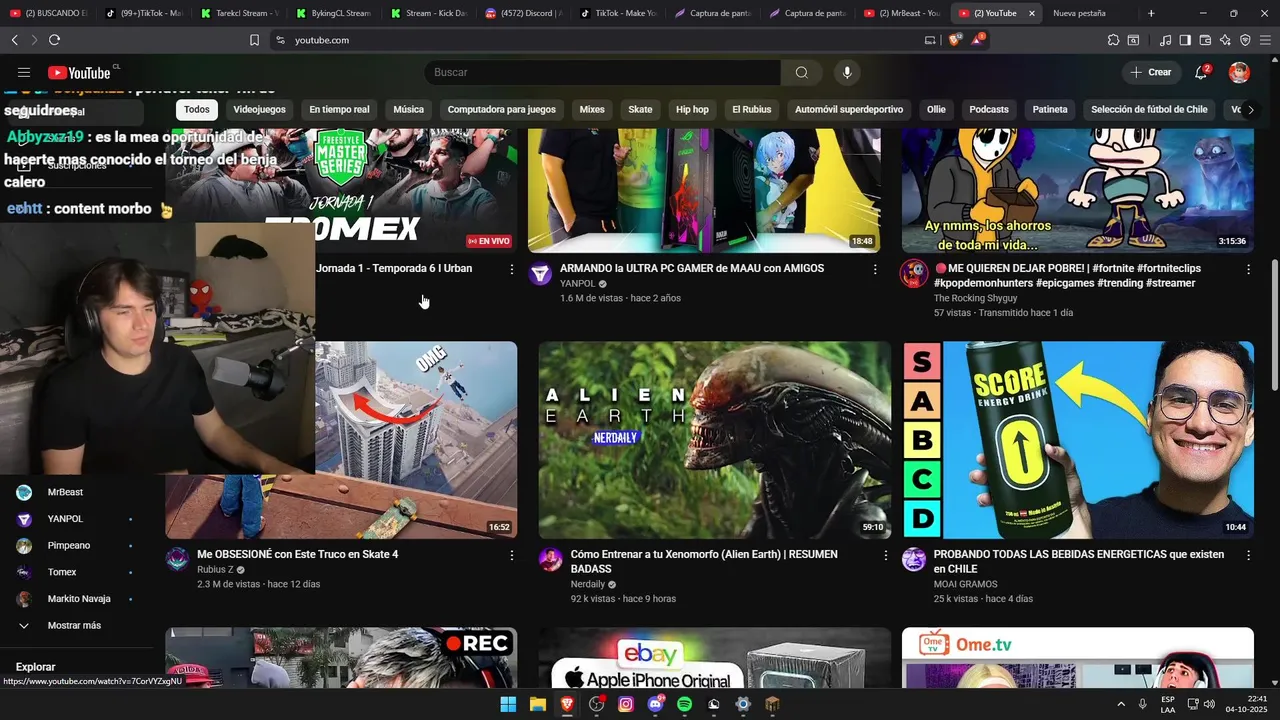Open Discord from the taskbar
The height and width of the screenshot is (720, 1280).
[656, 704]
